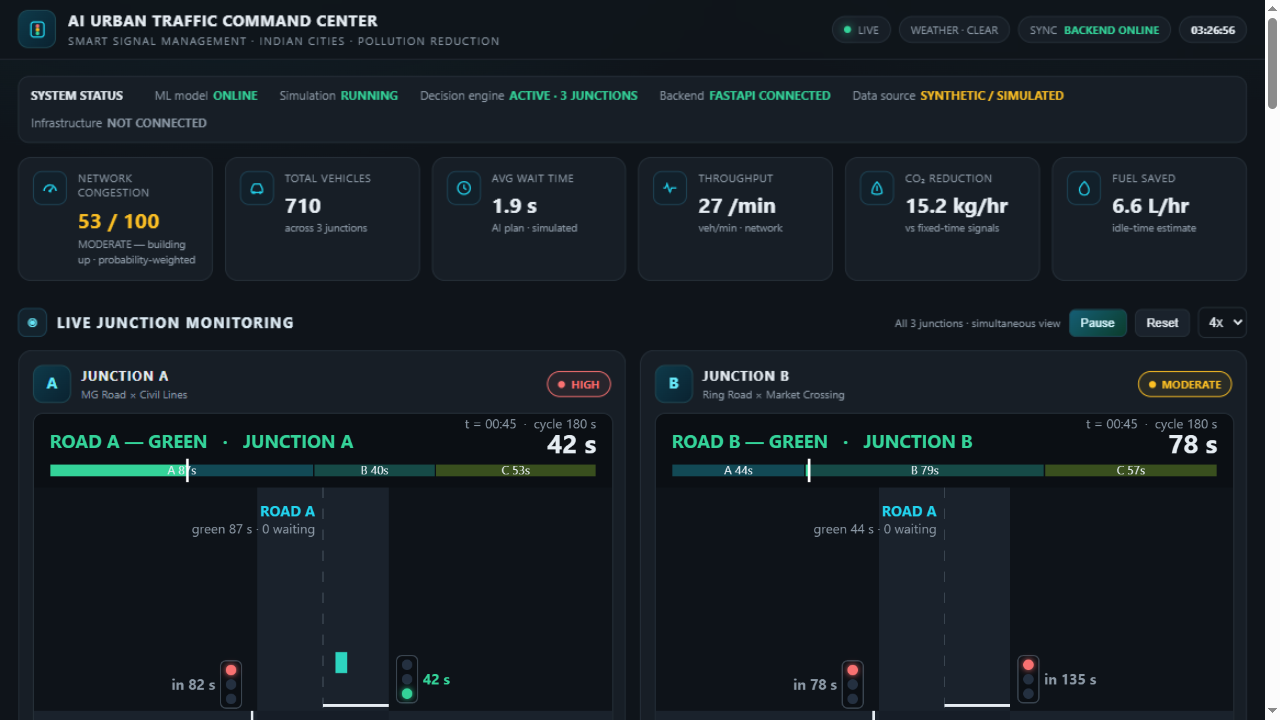This screenshot has width=1280, height=720.
Task: Click the Total Vehicles car icon
Action: pyautogui.click(x=257, y=188)
